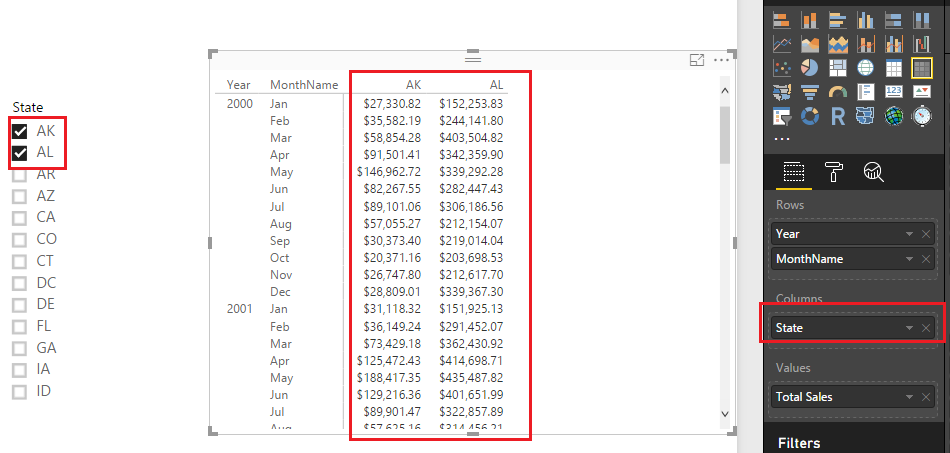Select the slicer visual

(x=781, y=115)
